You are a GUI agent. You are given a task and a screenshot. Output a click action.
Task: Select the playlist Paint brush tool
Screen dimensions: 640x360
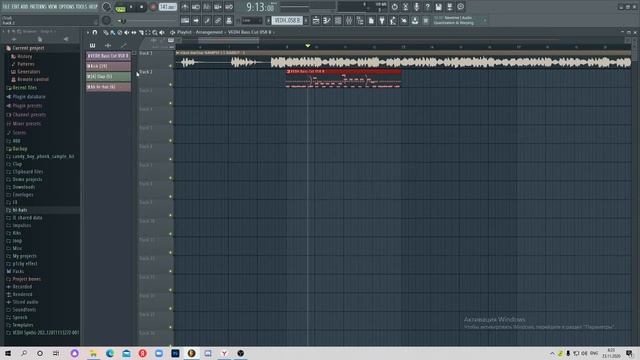[x=113, y=32]
